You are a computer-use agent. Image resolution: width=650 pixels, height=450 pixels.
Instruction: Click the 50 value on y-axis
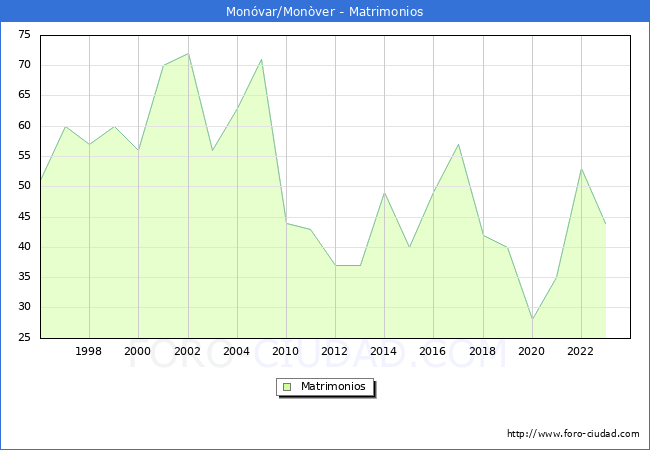(x=24, y=187)
